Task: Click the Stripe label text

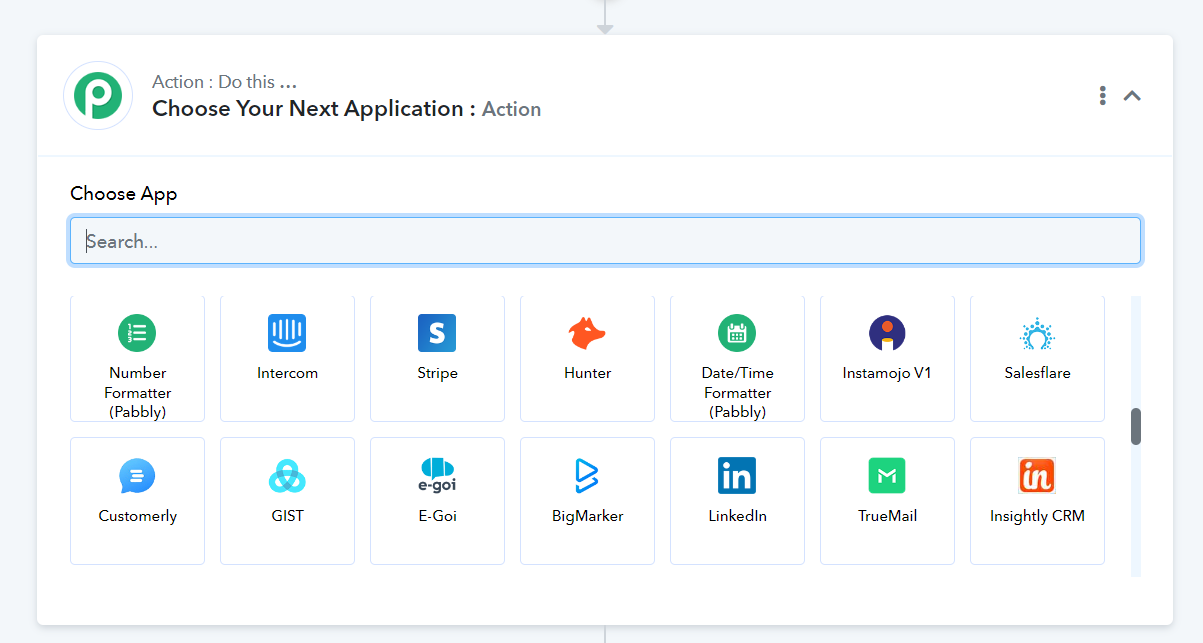Action: pos(437,373)
